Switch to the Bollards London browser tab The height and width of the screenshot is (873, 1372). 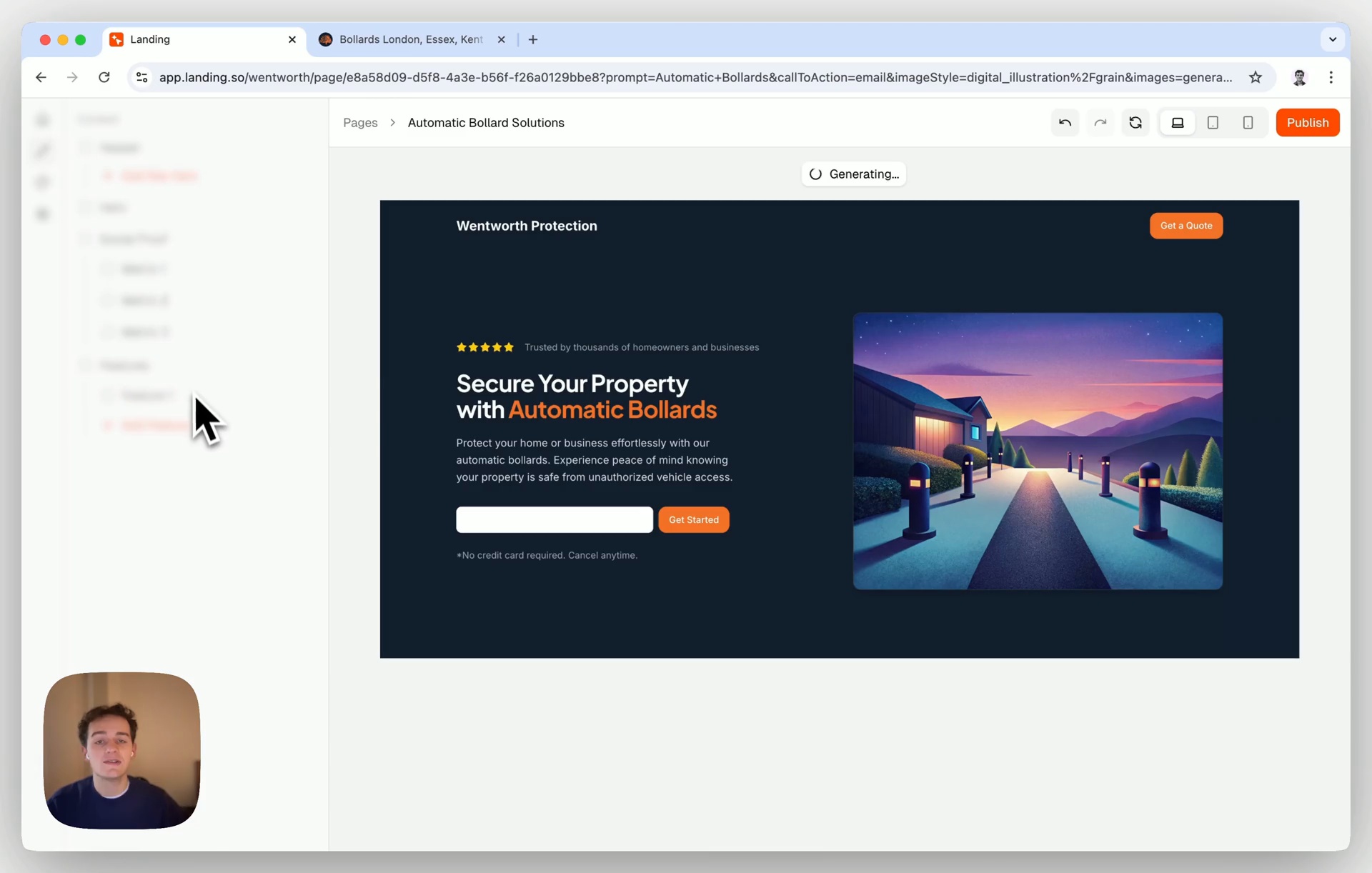tap(411, 39)
